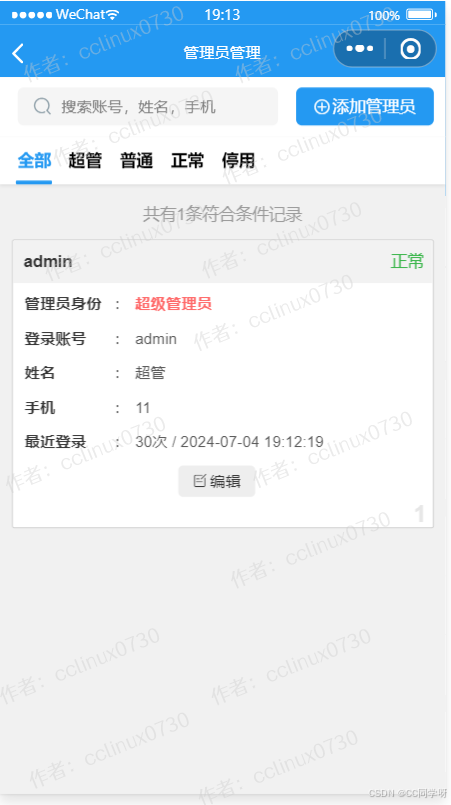Filter by the 正常 tab
Image resolution: width=451 pixels, height=805 pixels.
(187, 161)
